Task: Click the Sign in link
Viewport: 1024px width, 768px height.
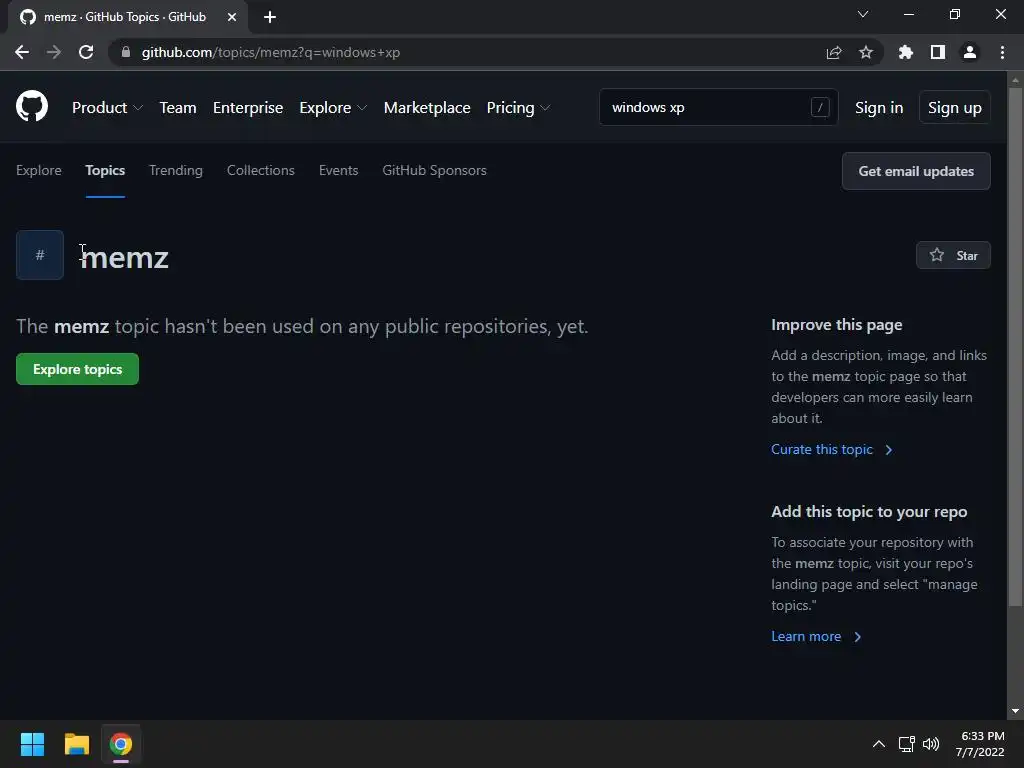Action: (879, 108)
